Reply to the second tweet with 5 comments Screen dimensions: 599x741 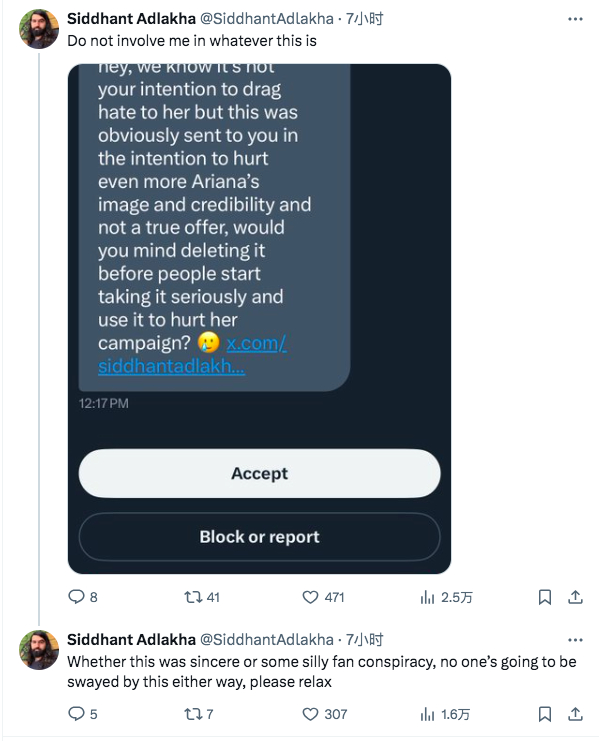(x=83, y=714)
